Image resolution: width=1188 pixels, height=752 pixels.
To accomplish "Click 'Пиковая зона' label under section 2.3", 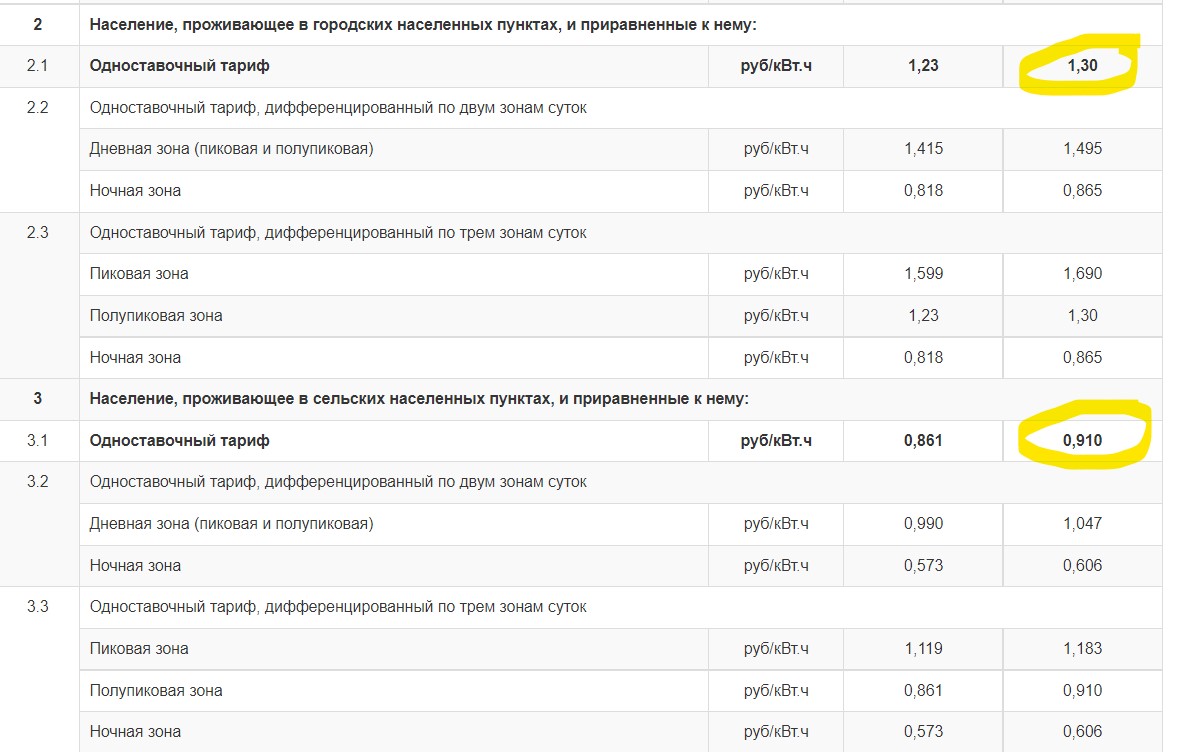I will 139,274.
